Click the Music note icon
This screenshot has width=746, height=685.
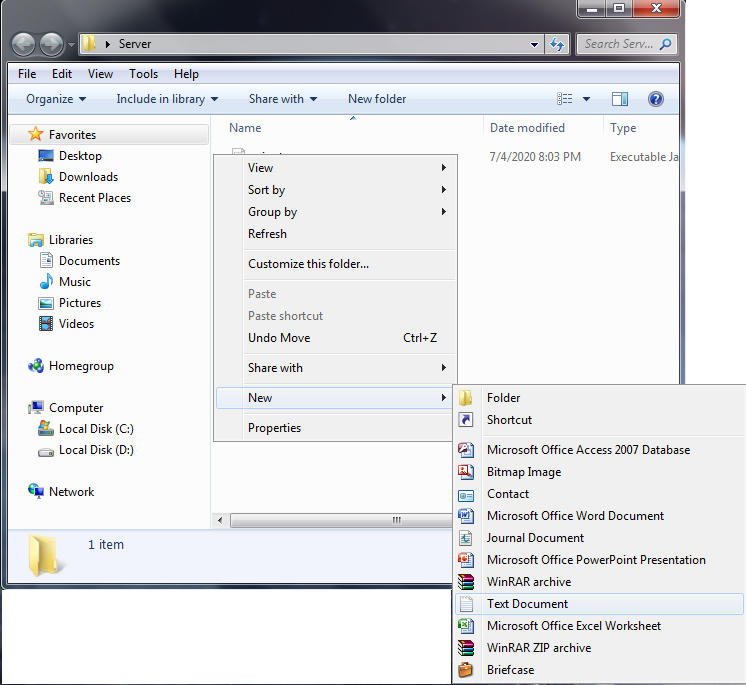click(46, 281)
